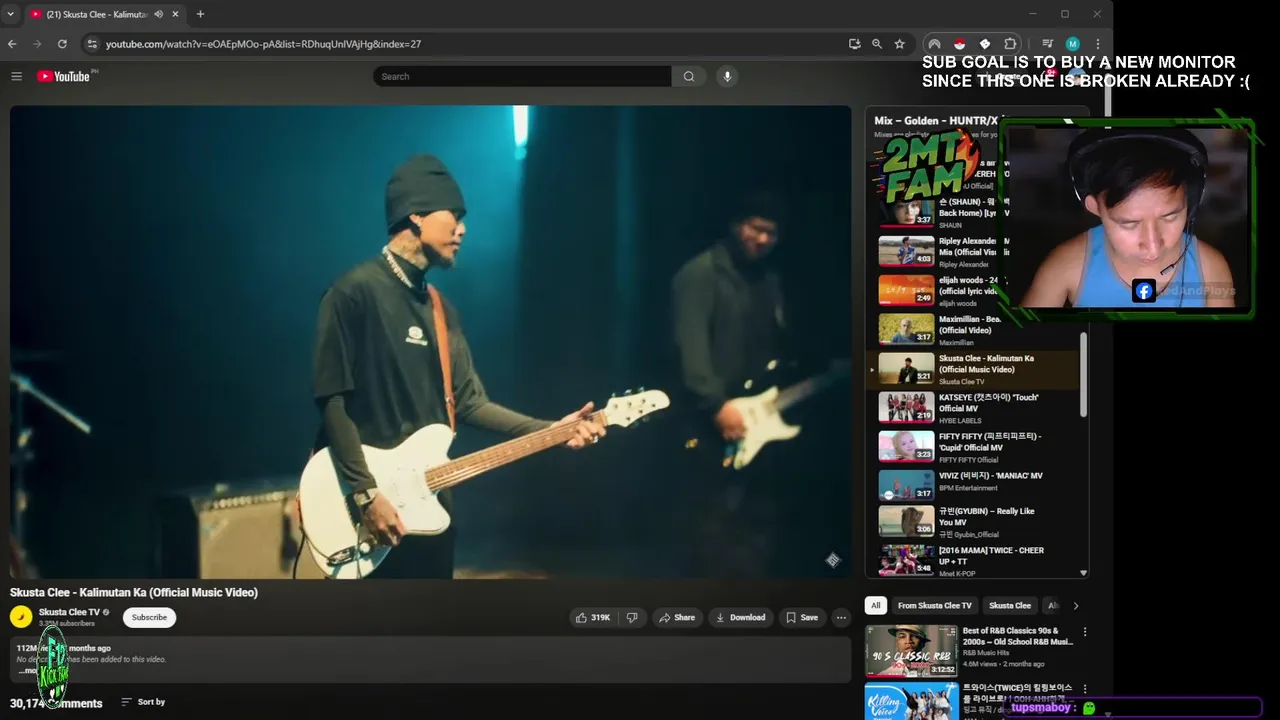
Task: Open a new browser tab
Action: tap(200, 14)
